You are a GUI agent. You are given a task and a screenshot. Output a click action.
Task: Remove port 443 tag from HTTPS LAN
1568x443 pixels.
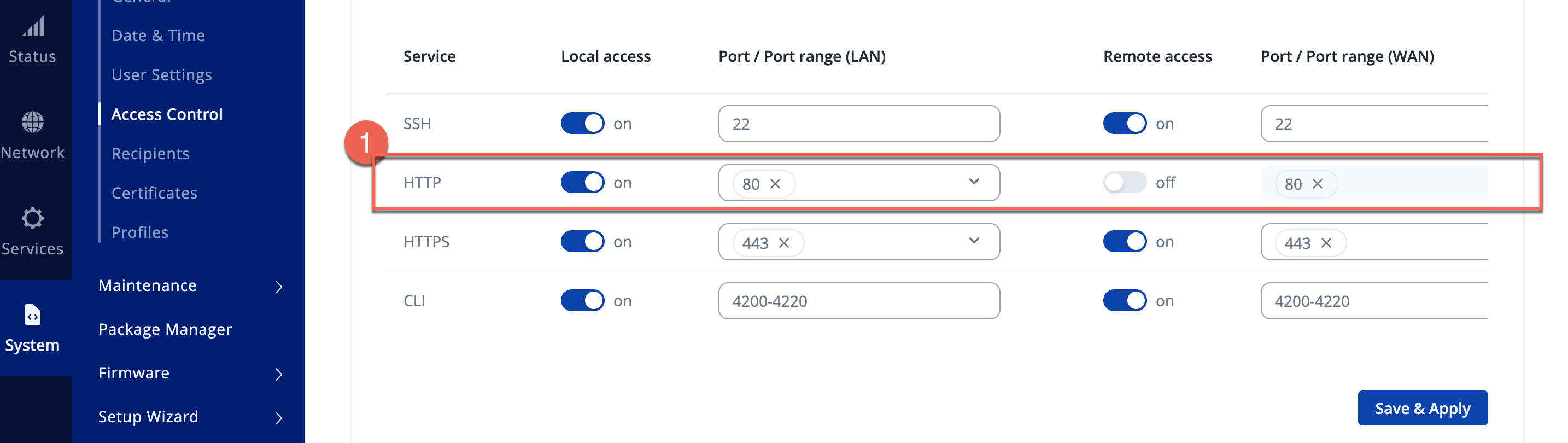coord(784,243)
